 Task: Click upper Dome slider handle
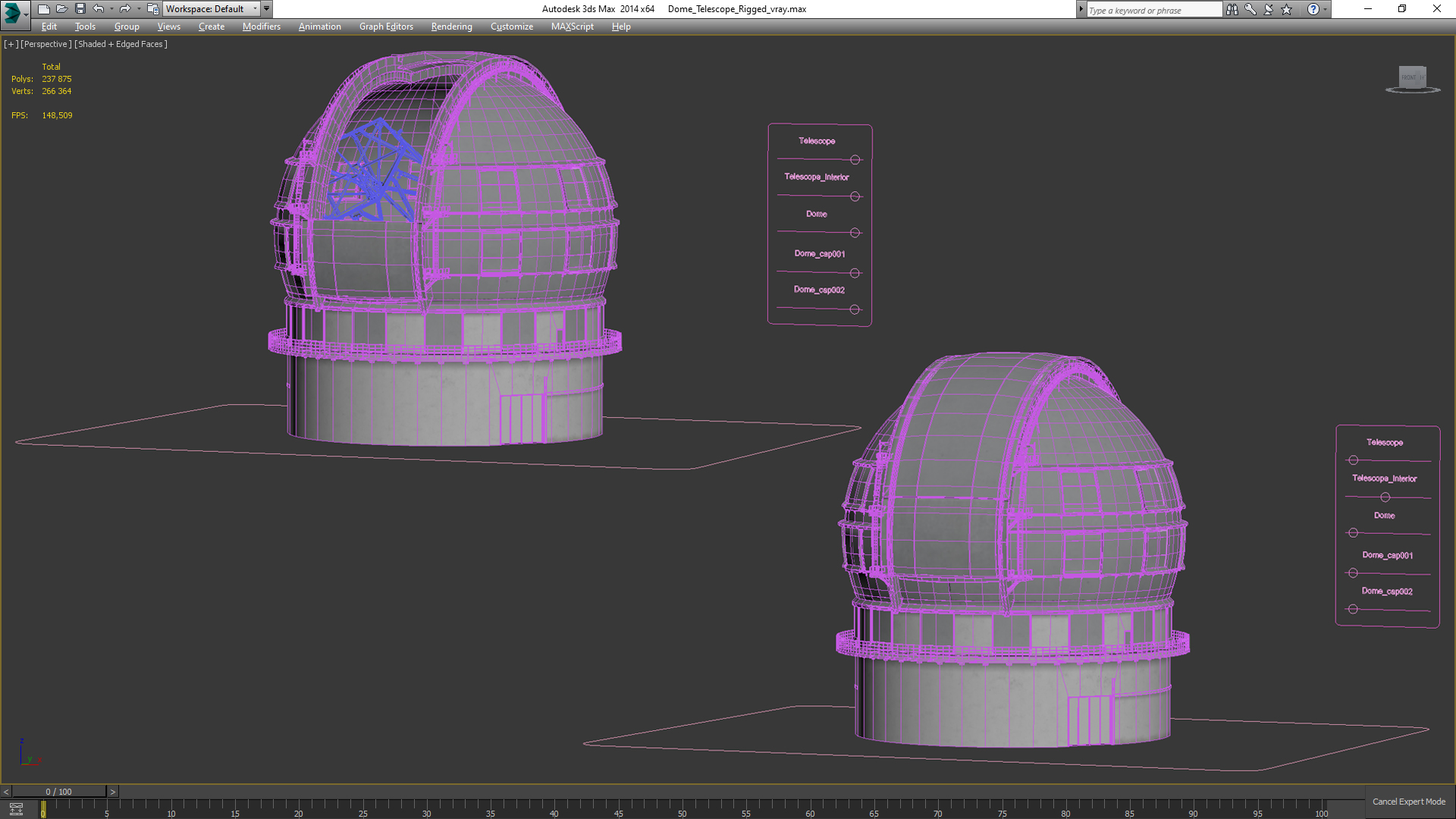click(855, 233)
